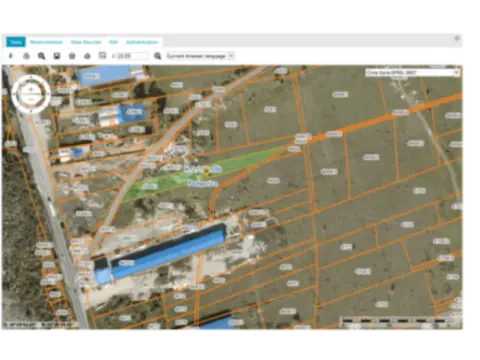Select the Edit tab
The height and width of the screenshot is (360, 480).
(113, 42)
